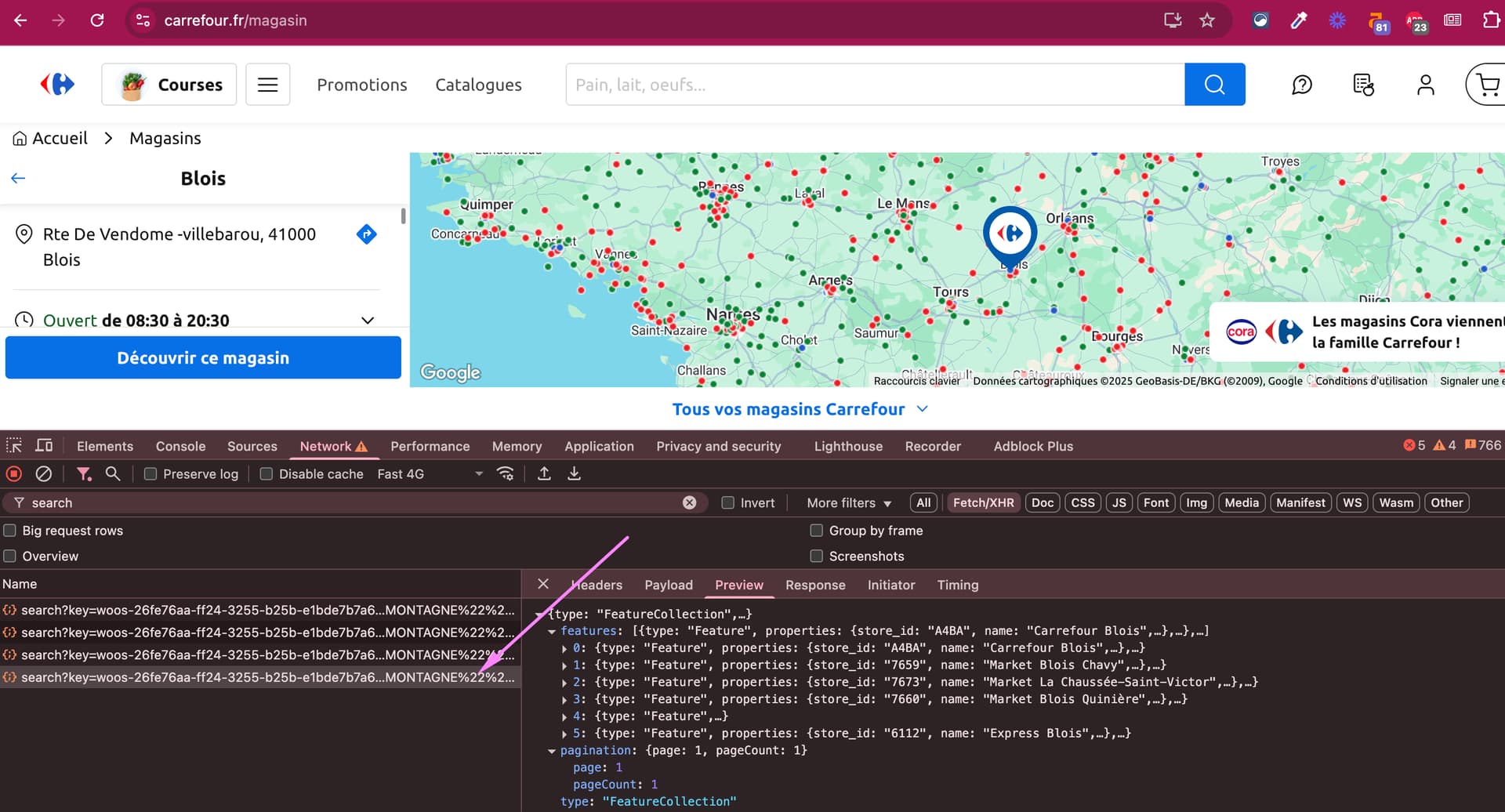Viewport: 1505px width, 812px height.
Task: Collapse the features array
Action: point(552,632)
